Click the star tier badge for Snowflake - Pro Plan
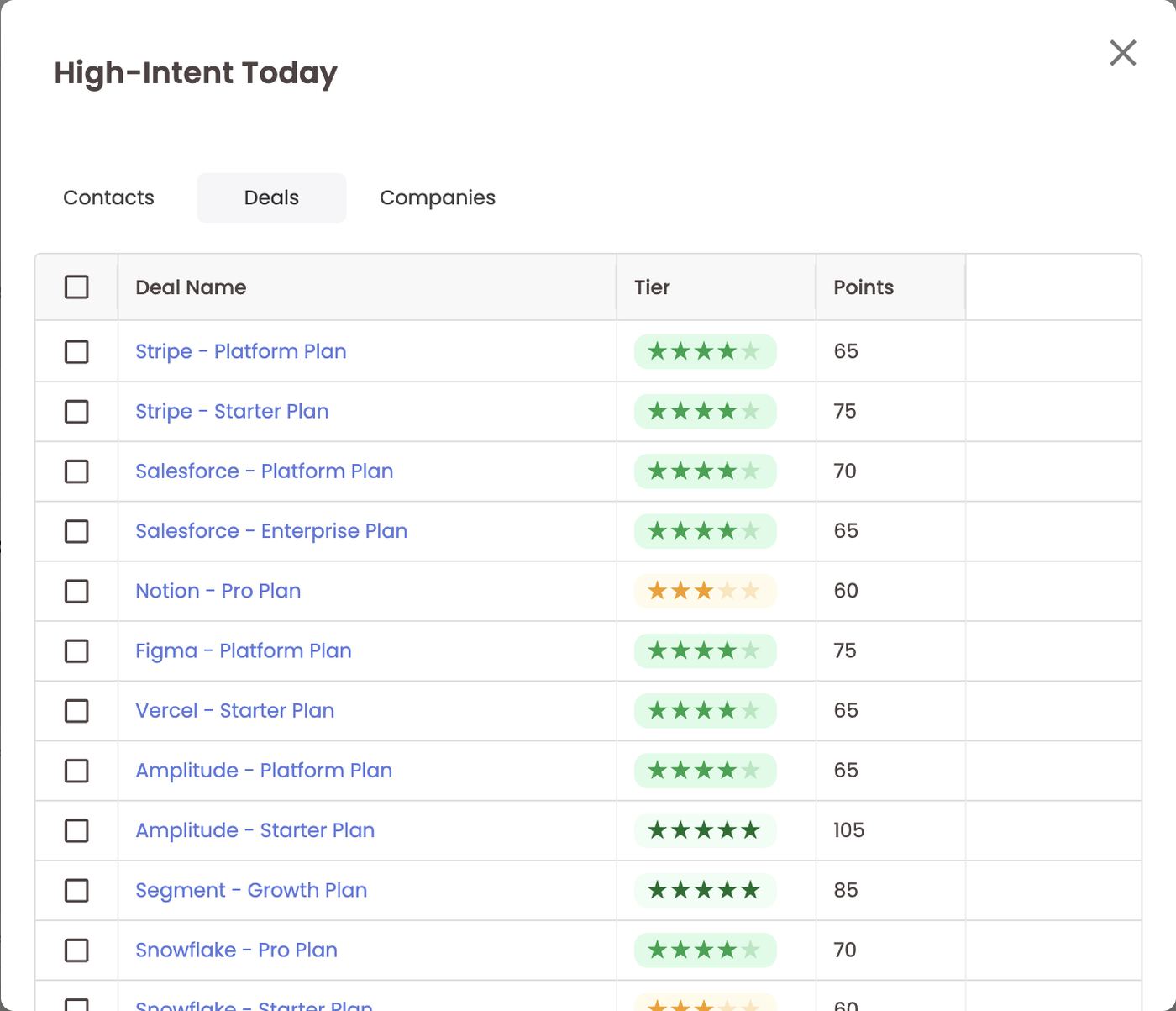The height and width of the screenshot is (1011, 1176). (x=706, y=950)
